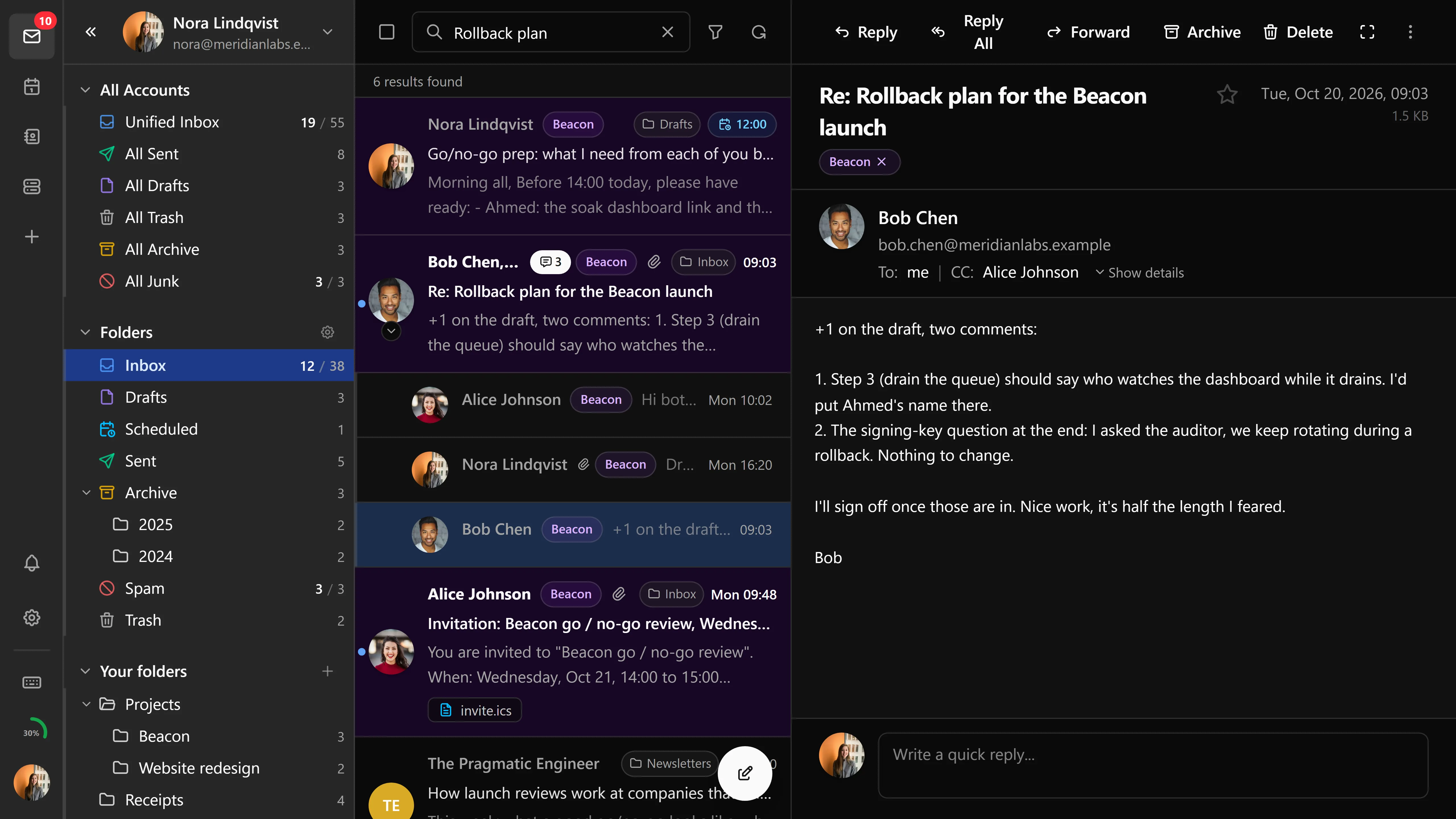1456x819 pixels.
Task: Open the invite.ics attachment
Action: point(475,710)
